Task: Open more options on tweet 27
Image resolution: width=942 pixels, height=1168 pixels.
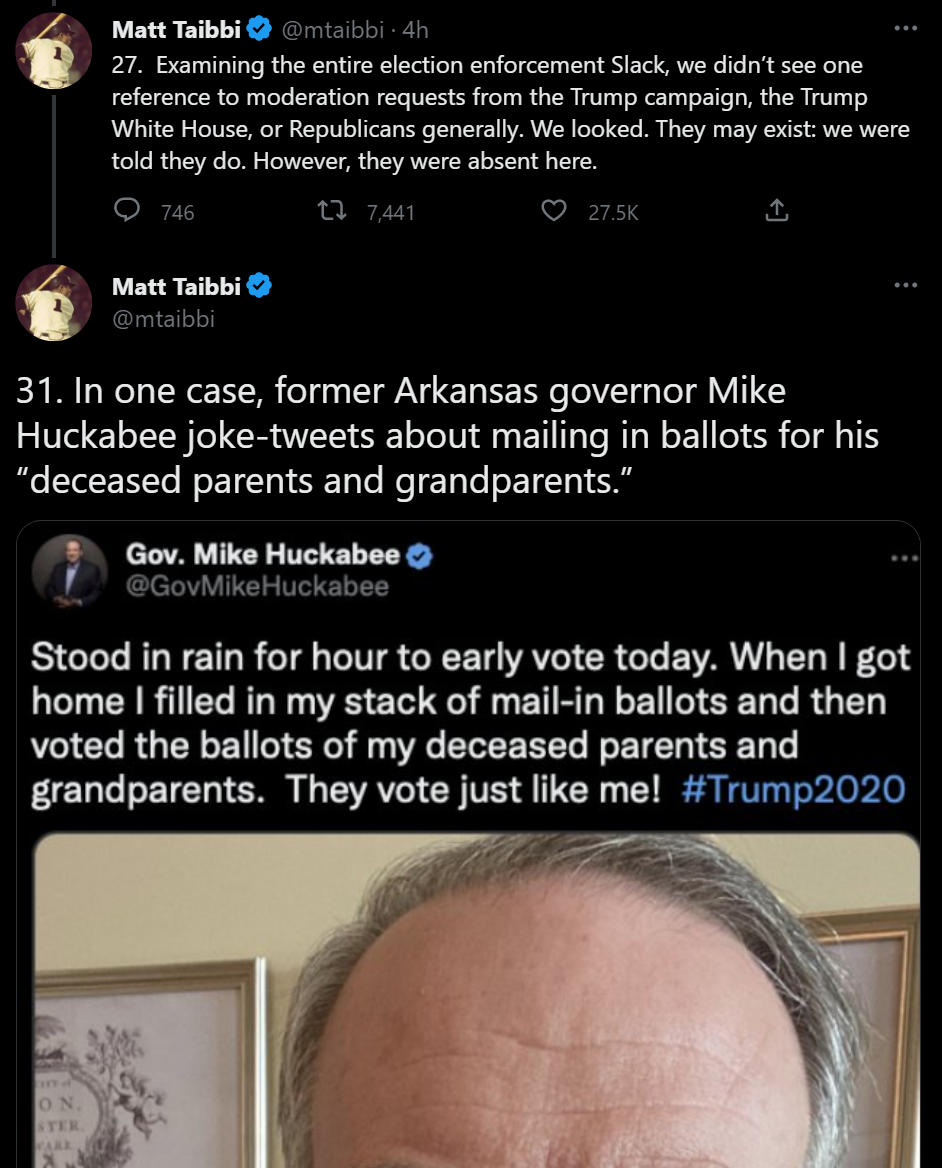Action: pyautogui.click(x=905, y=28)
